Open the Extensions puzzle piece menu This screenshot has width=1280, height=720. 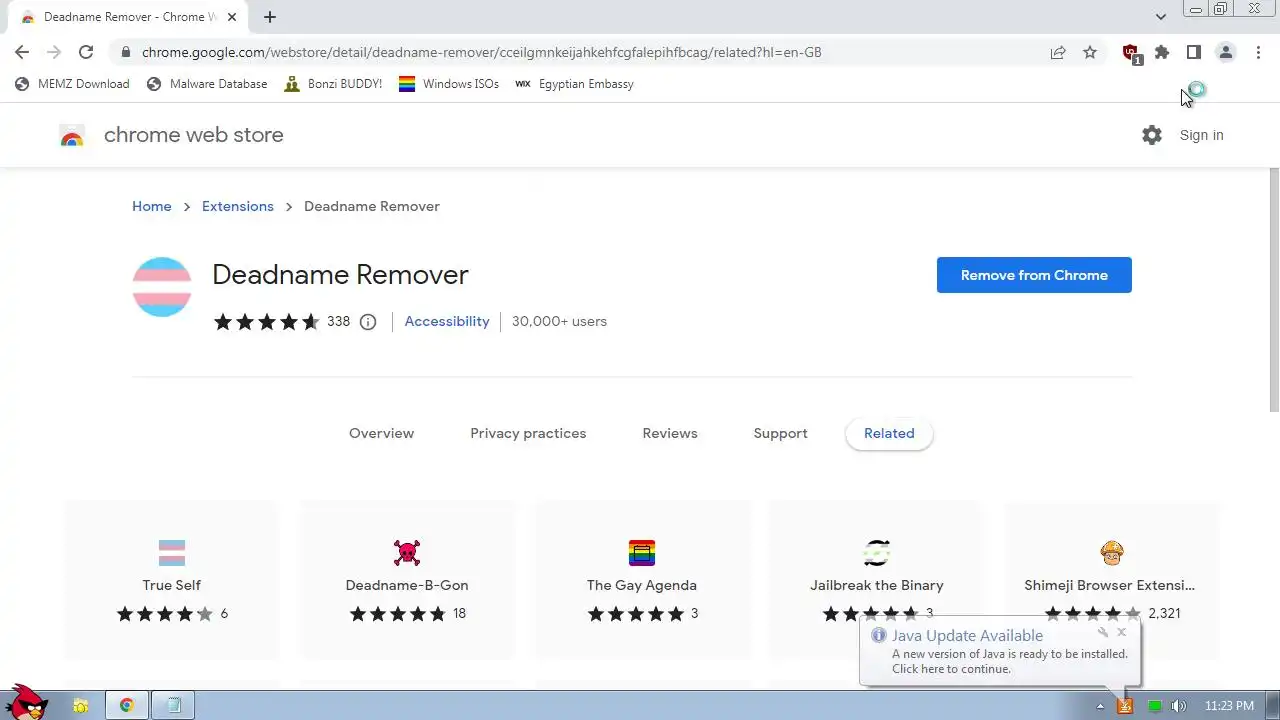coord(1162,52)
